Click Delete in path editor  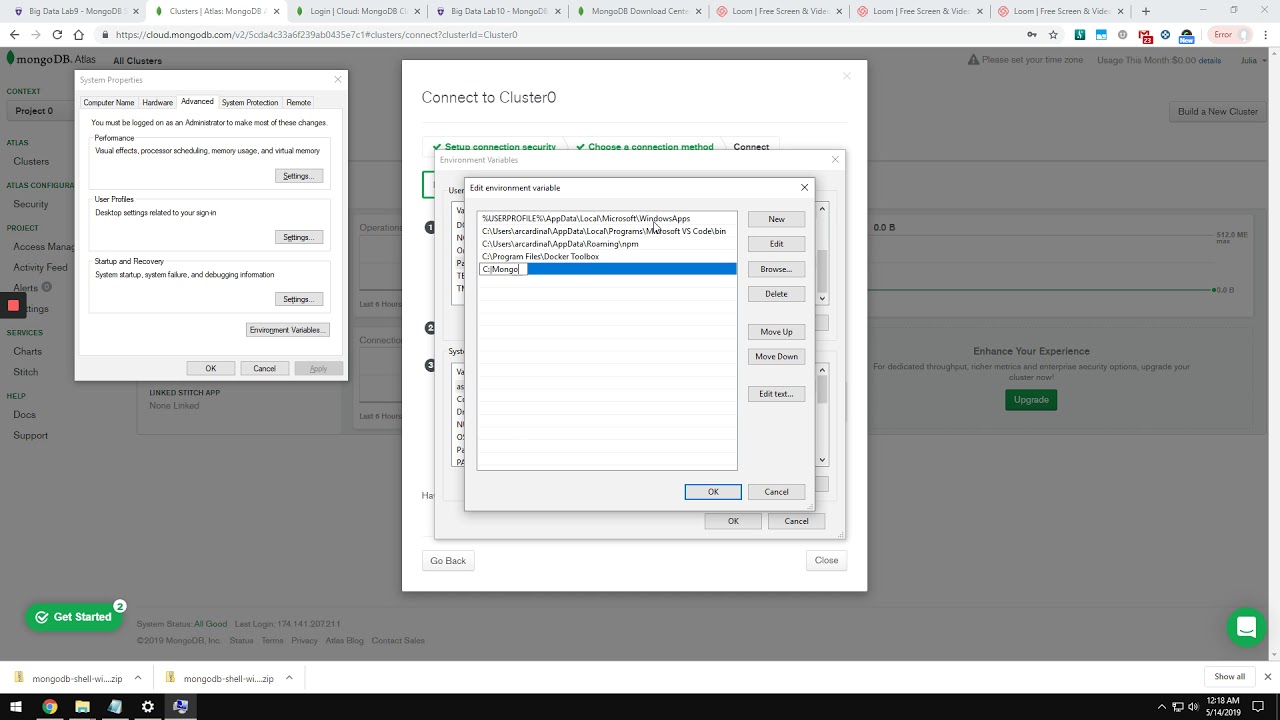coord(776,294)
